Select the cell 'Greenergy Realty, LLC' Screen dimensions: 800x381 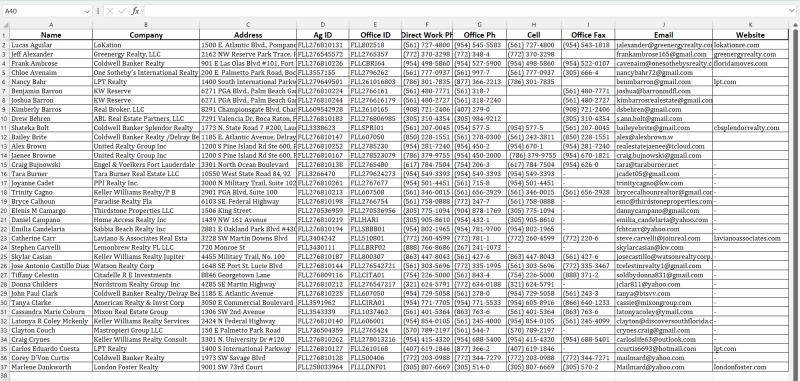click(146, 54)
